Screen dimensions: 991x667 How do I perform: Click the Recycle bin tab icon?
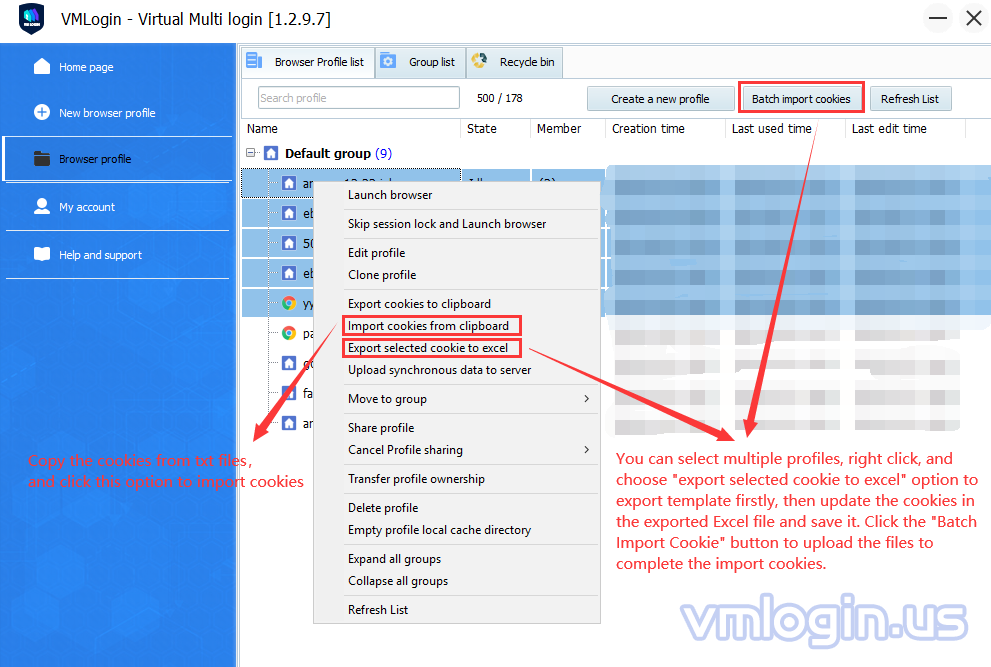pyautogui.click(x=479, y=62)
